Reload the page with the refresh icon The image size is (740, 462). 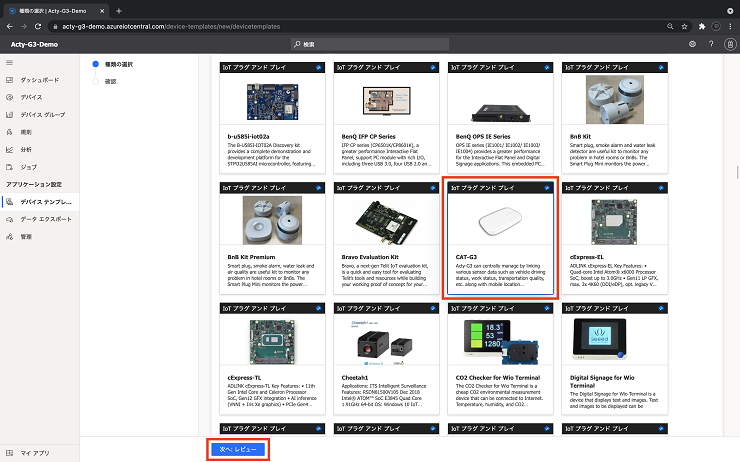click(x=38, y=26)
